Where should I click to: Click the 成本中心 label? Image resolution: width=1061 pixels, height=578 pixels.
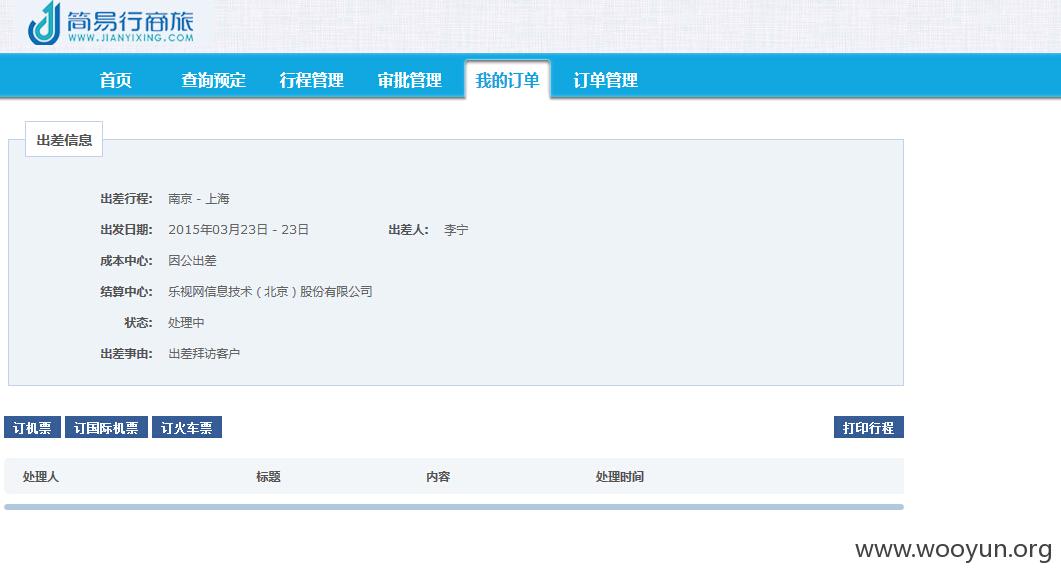(x=127, y=261)
